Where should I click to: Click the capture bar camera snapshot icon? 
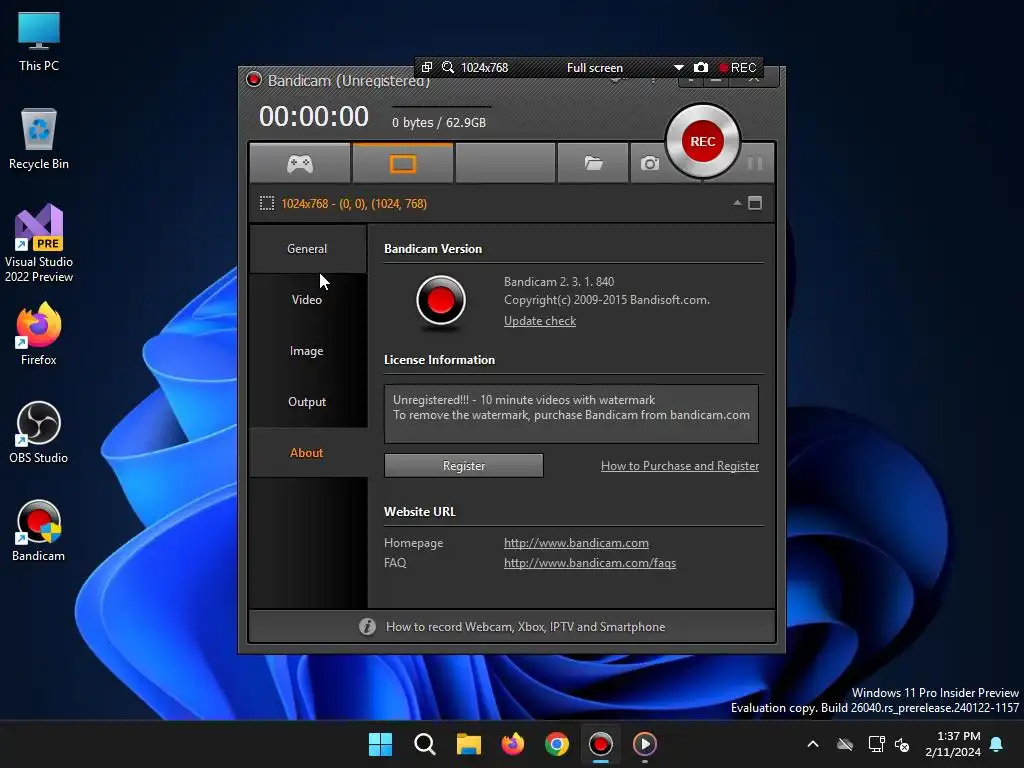701,67
